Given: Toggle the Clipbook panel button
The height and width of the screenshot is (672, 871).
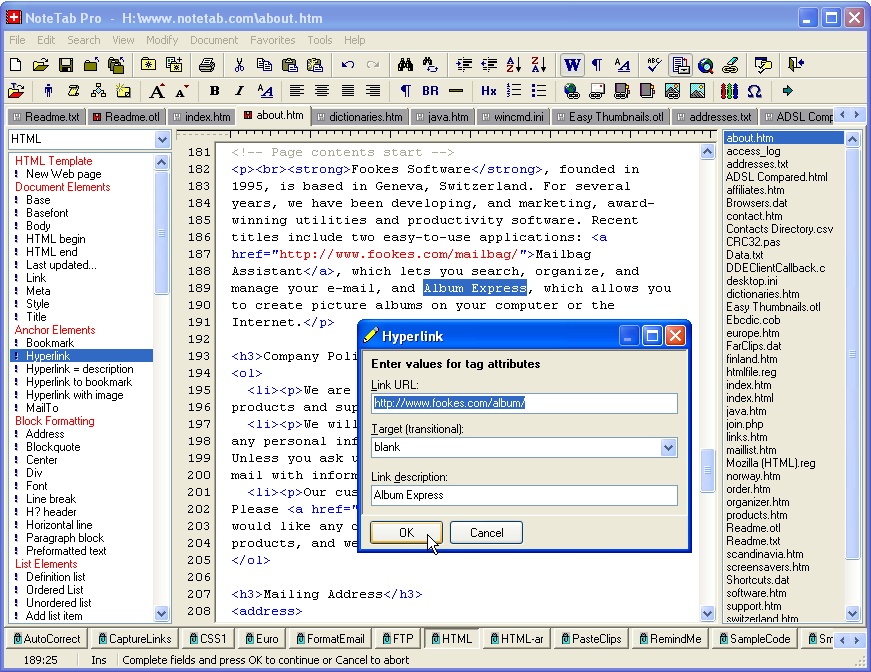Looking at the screenshot, I should [x=681, y=65].
